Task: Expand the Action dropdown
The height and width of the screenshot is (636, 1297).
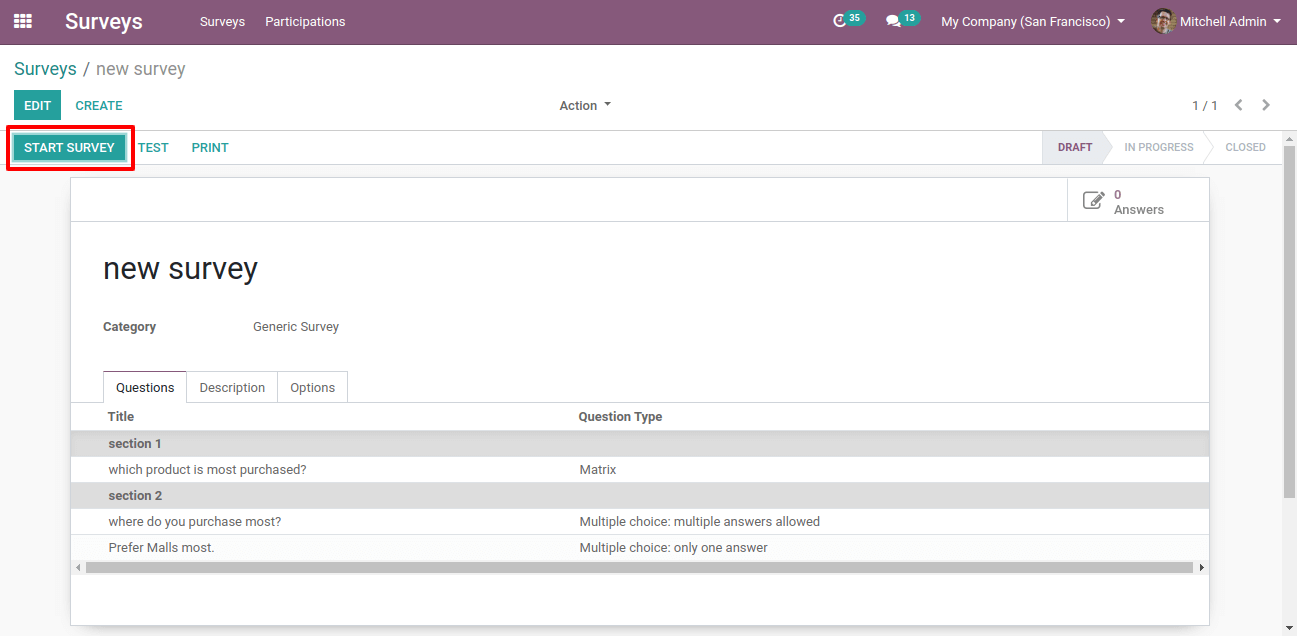Action: click(585, 105)
